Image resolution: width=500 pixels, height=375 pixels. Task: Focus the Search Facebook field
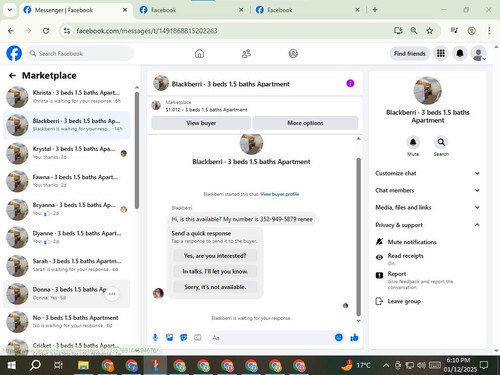point(80,53)
